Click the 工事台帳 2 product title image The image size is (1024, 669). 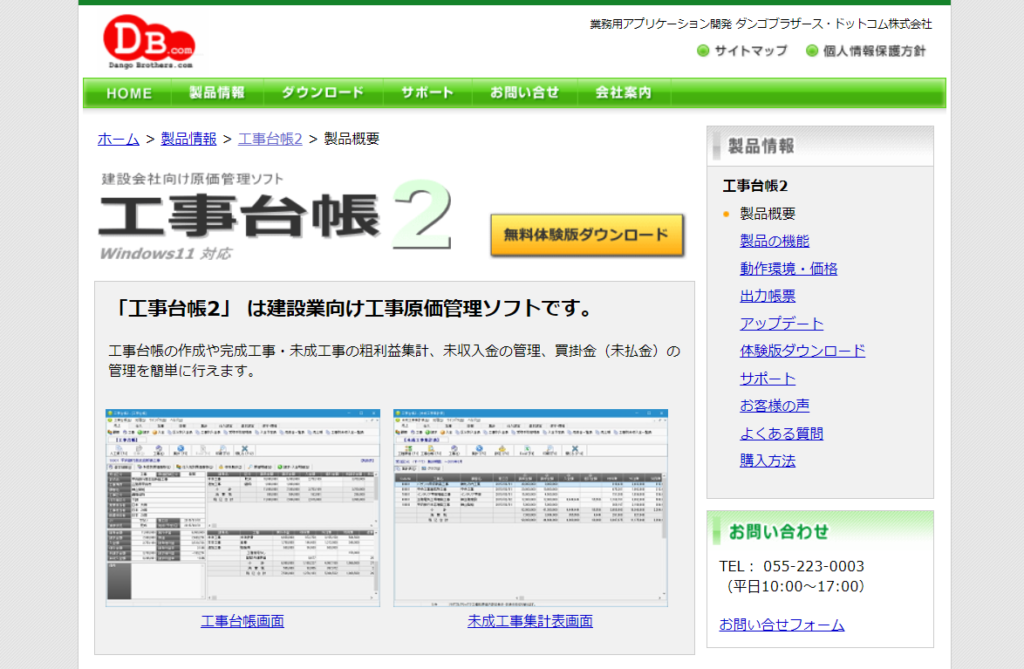(x=276, y=218)
